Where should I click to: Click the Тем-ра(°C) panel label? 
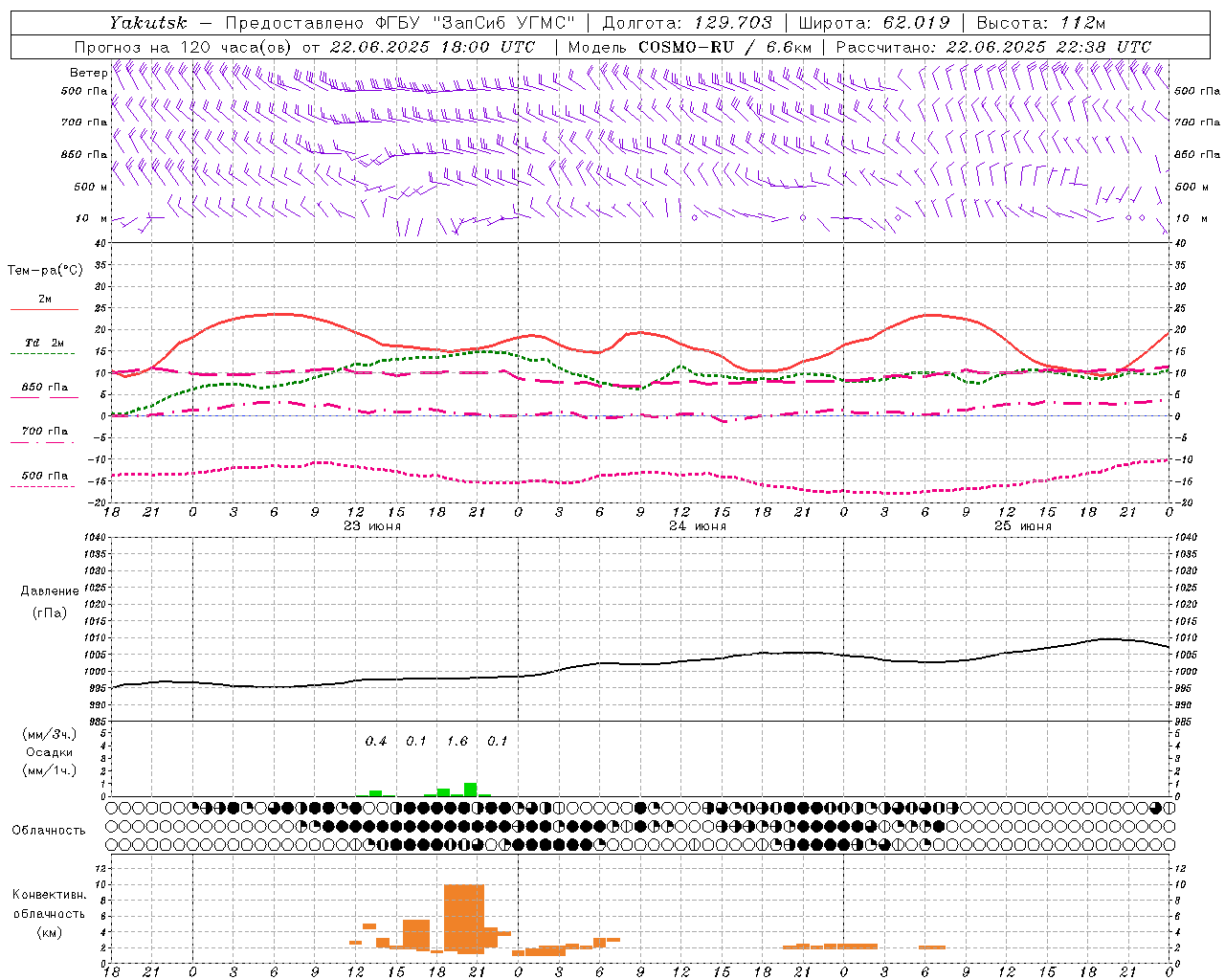(45, 271)
